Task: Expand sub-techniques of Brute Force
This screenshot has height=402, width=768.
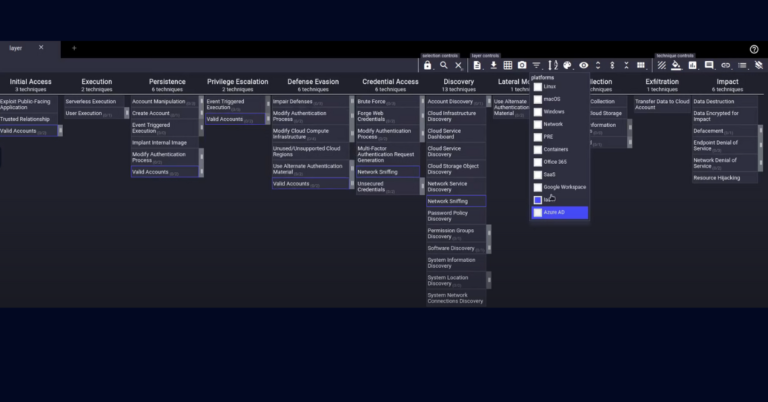Action: 423,101
